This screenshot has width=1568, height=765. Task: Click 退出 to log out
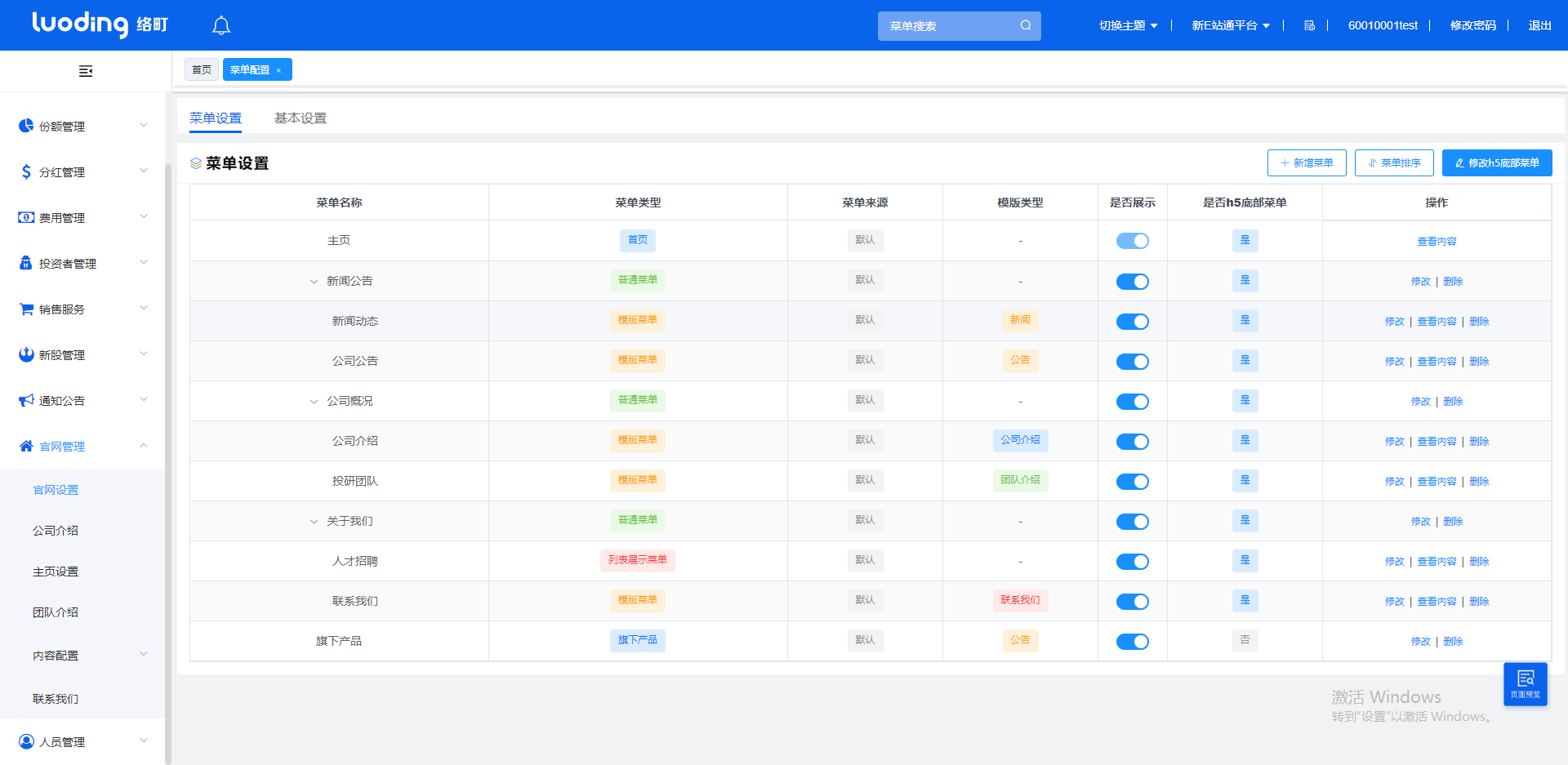tap(1539, 25)
